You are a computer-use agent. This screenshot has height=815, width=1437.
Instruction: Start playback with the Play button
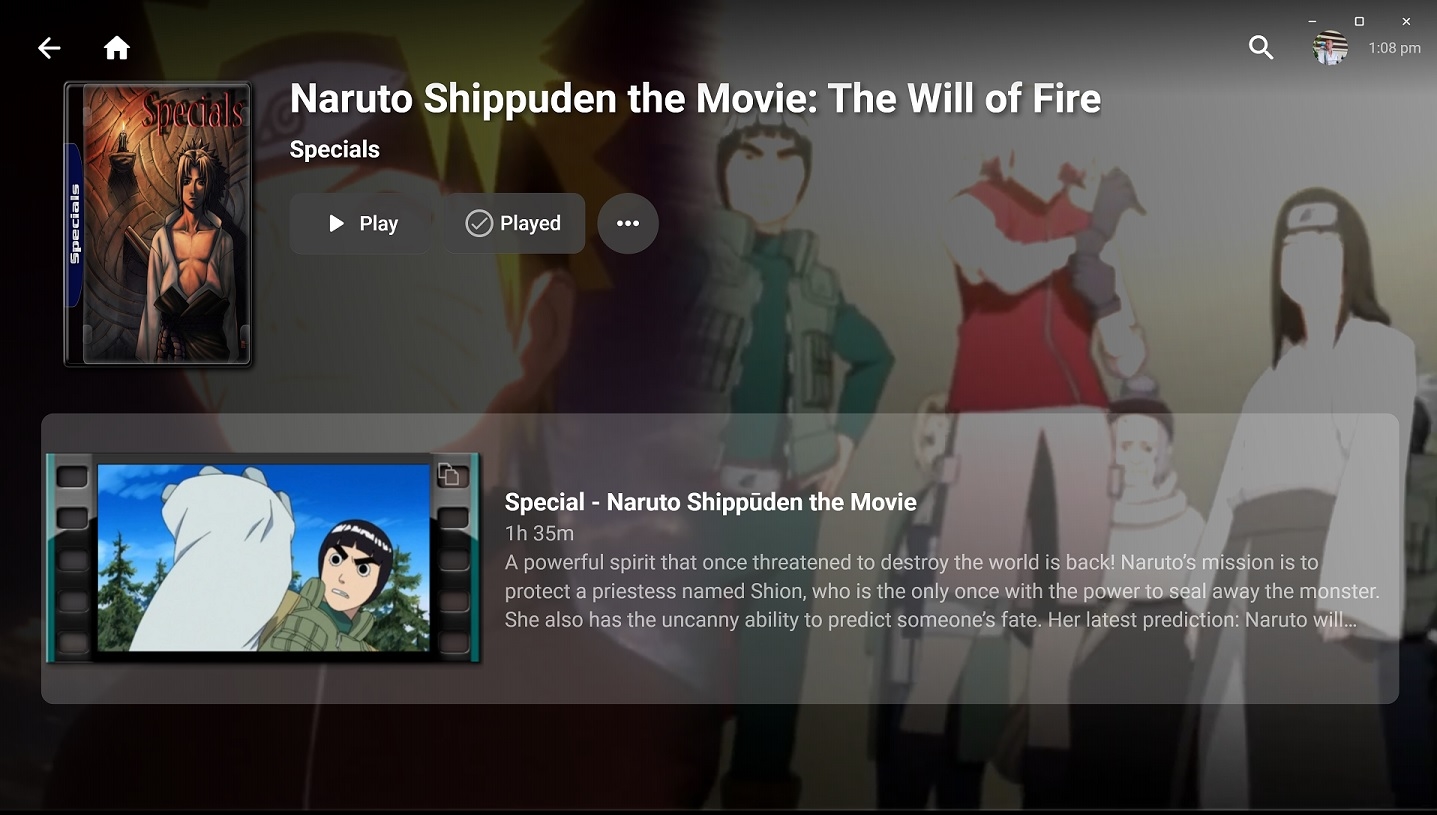point(361,223)
